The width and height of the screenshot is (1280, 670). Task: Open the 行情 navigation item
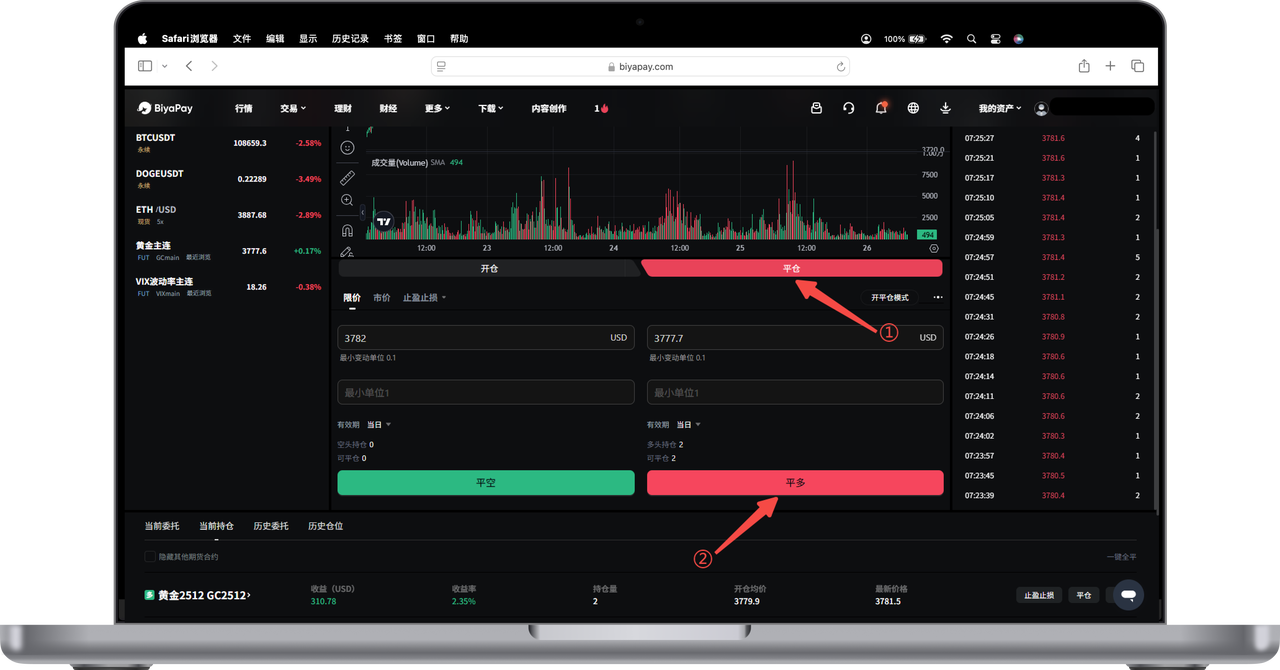click(244, 108)
